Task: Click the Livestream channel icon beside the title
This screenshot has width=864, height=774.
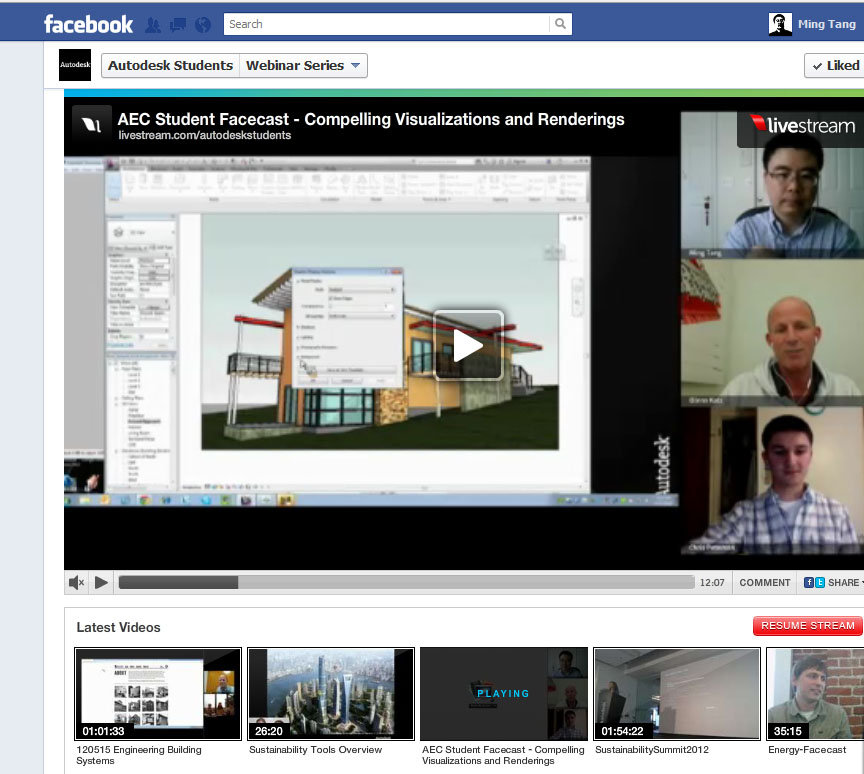Action: pos(91,125)
